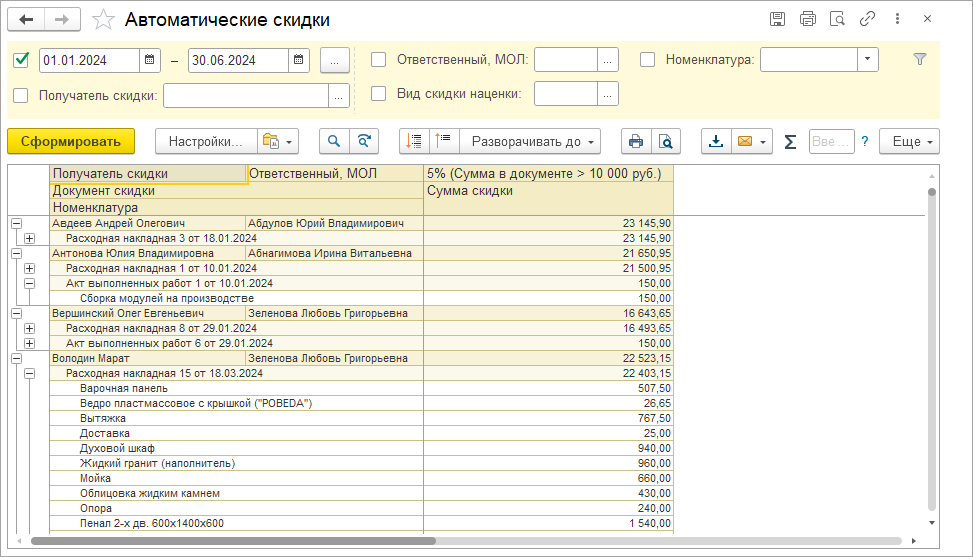The image size is (973, 557).
Task: Open the Номенклатура dropdown list
Action: [x=866, y=60]
